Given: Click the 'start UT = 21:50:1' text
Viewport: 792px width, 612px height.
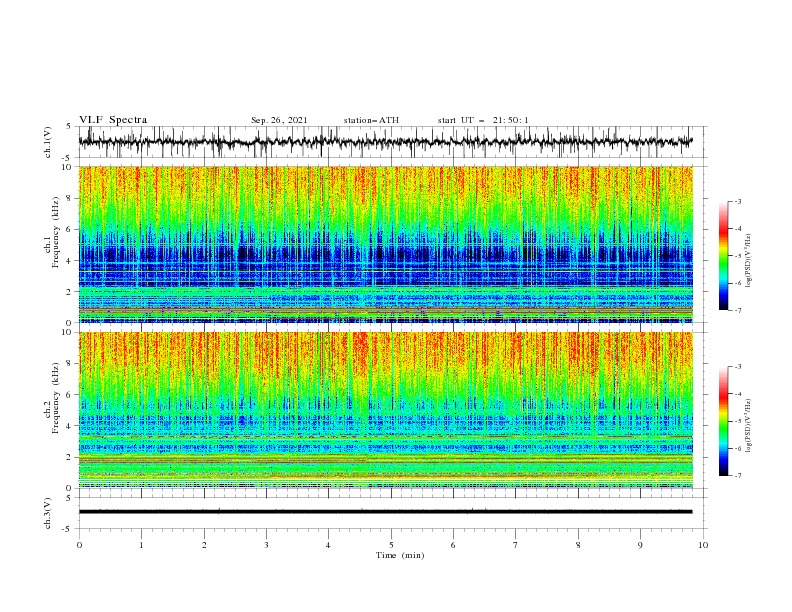Looking at the screenshot, I should pyautogui.click(x=483, y=120).
